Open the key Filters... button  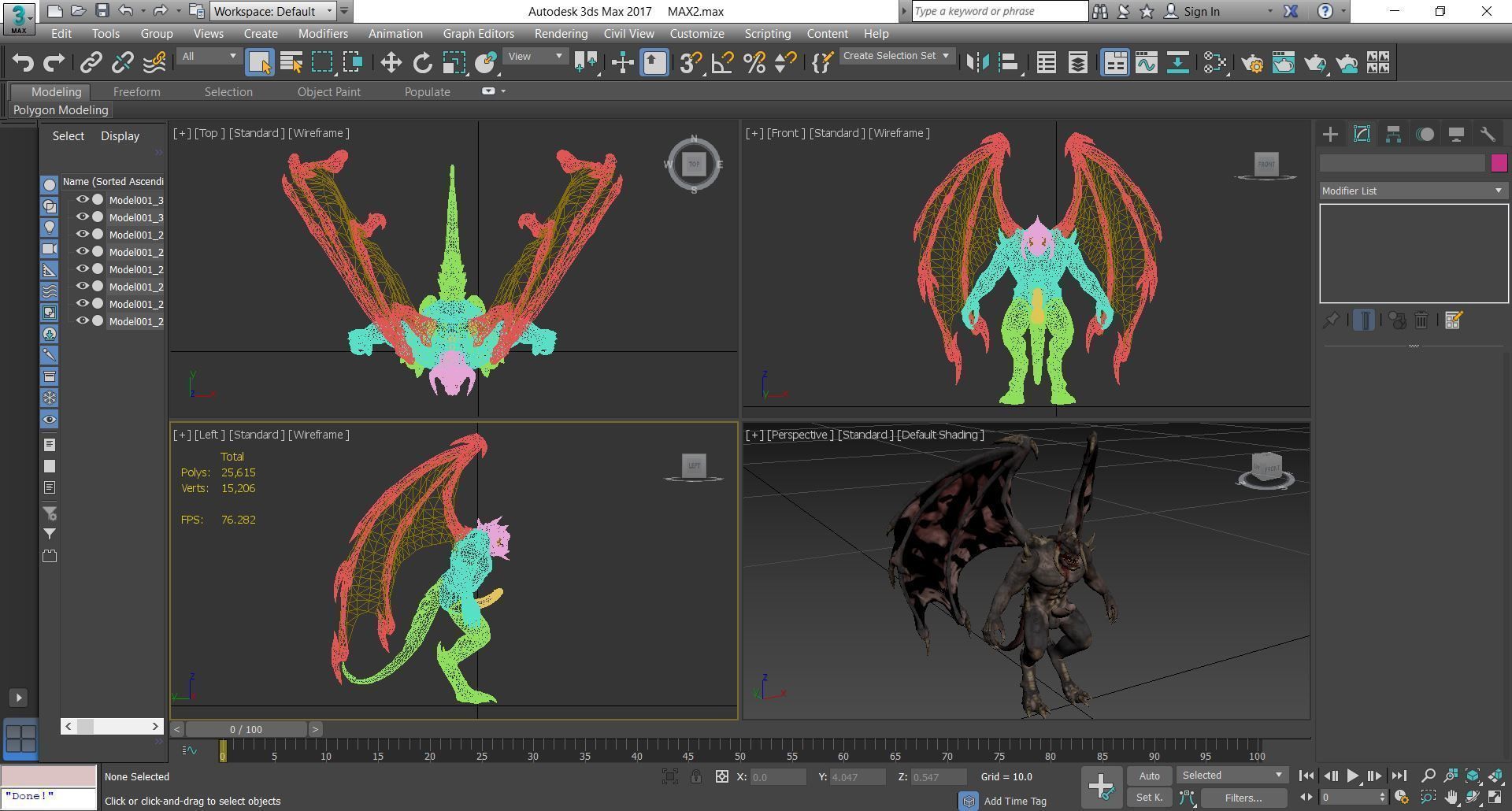coord(1243,798)
